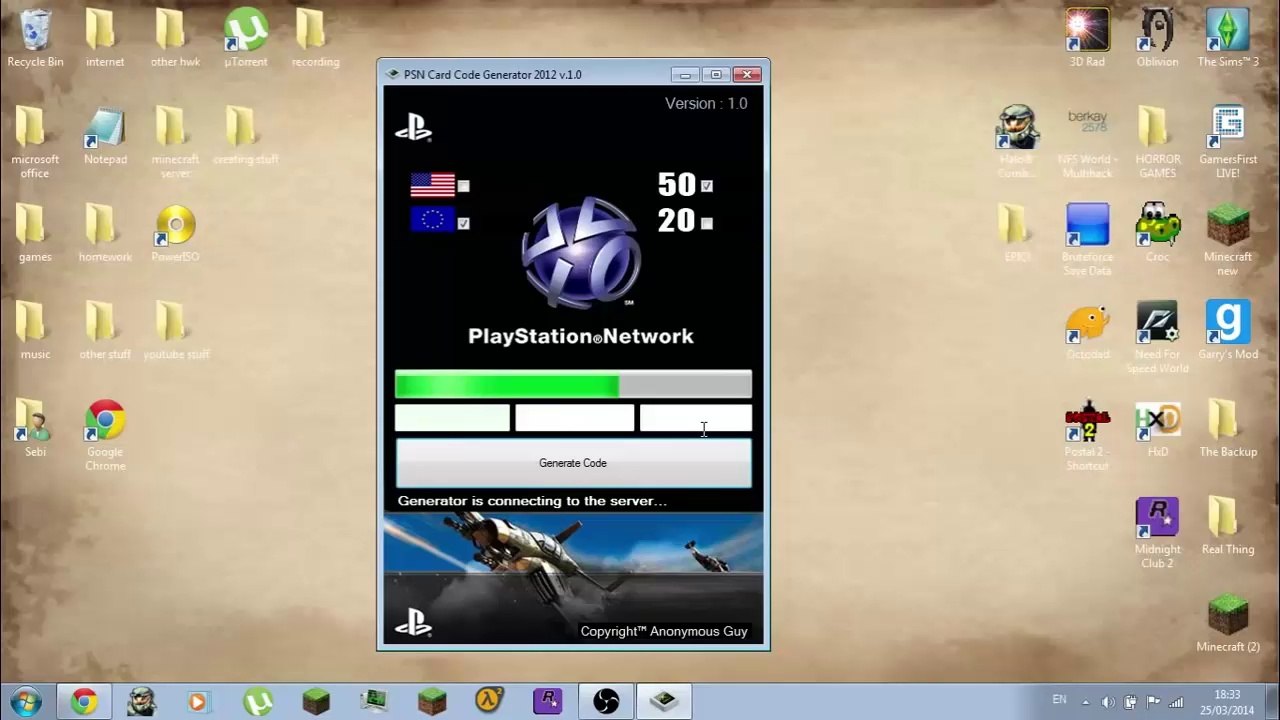Click the green connection progress bar
Image resolution: width=1280 pixels, height=720 pixels.
point(573,385)
